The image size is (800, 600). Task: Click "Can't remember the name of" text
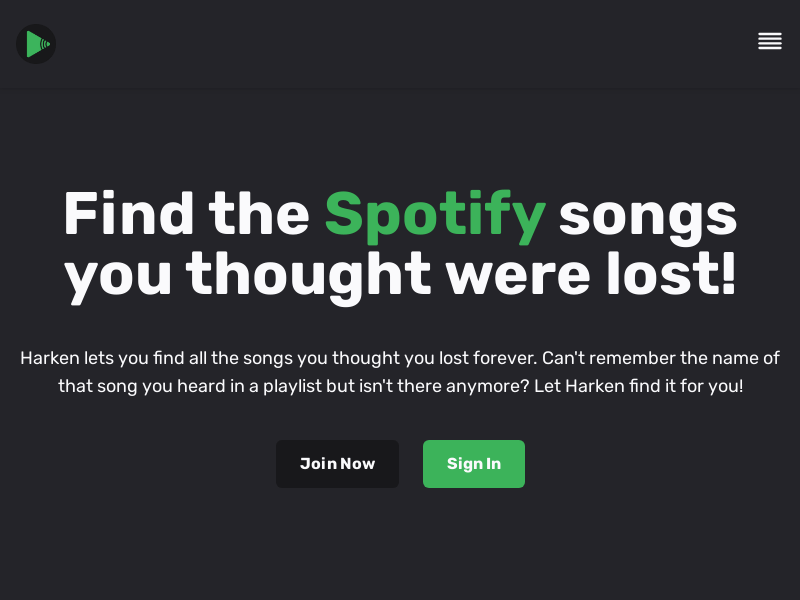[660, 358]
